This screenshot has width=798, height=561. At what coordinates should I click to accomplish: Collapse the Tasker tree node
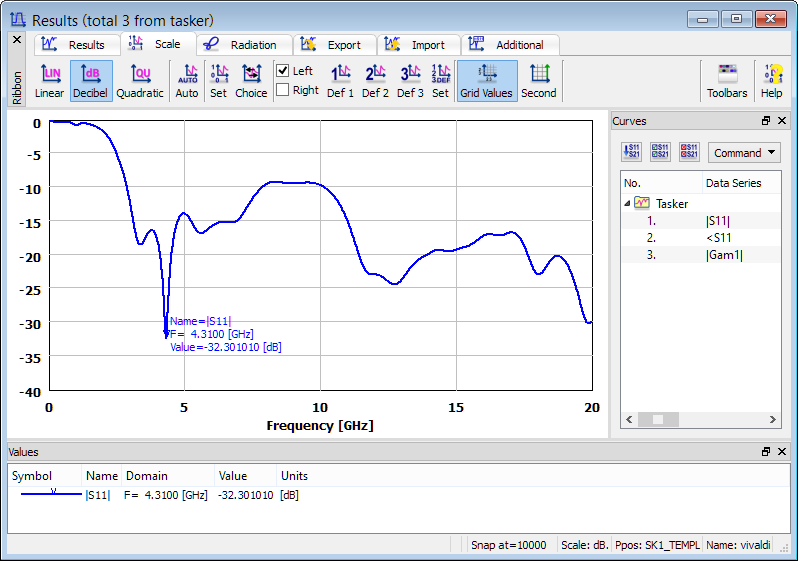(x=628, y=203)
